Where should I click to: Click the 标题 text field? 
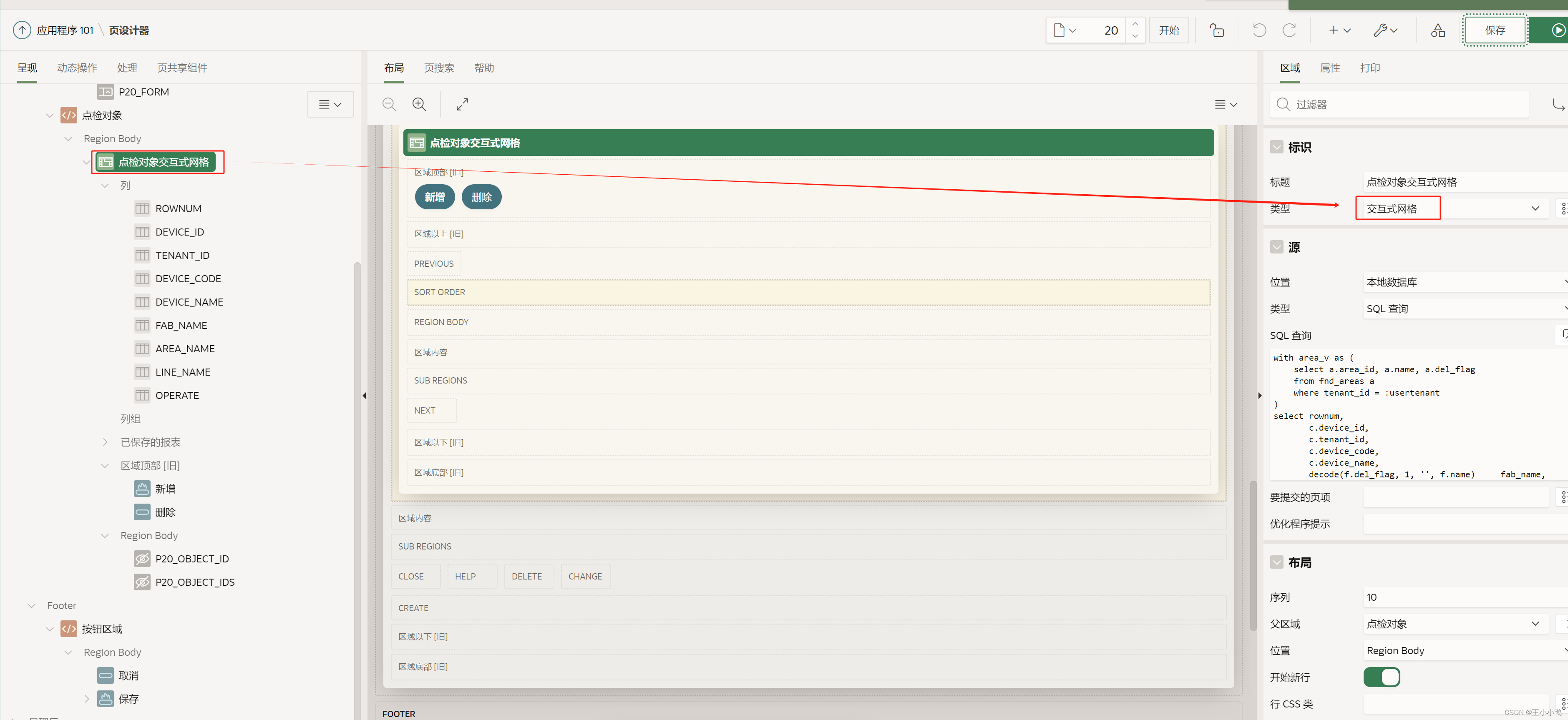tap(1466, 182)
